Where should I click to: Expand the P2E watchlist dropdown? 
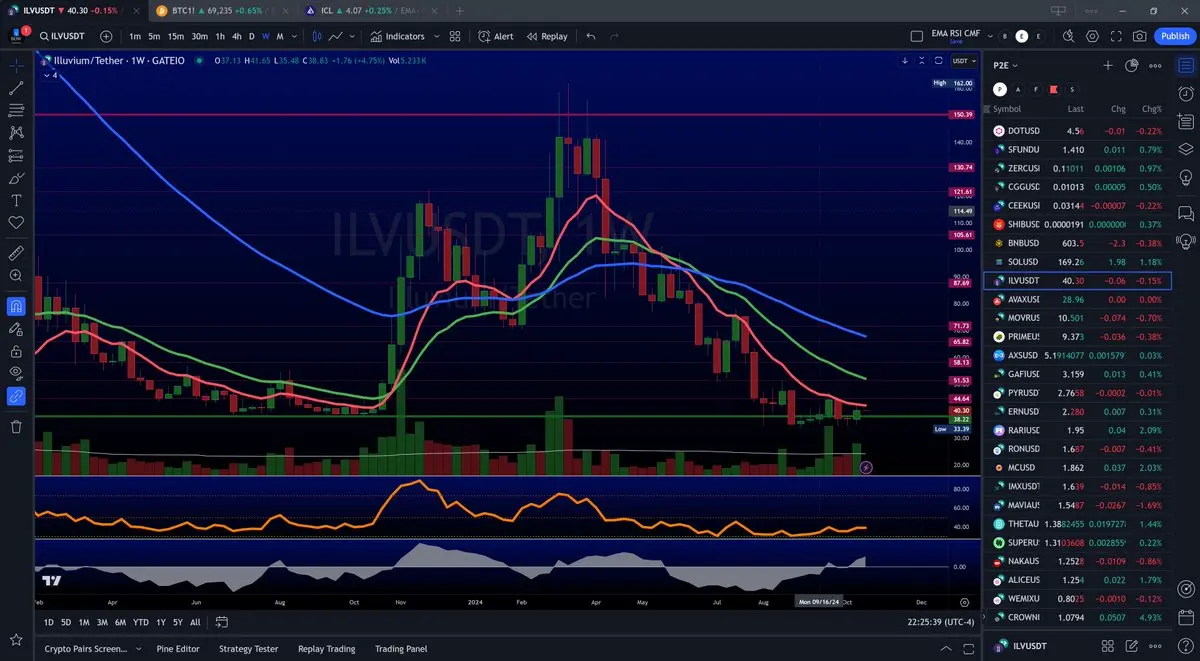(x=1005, y=65)
